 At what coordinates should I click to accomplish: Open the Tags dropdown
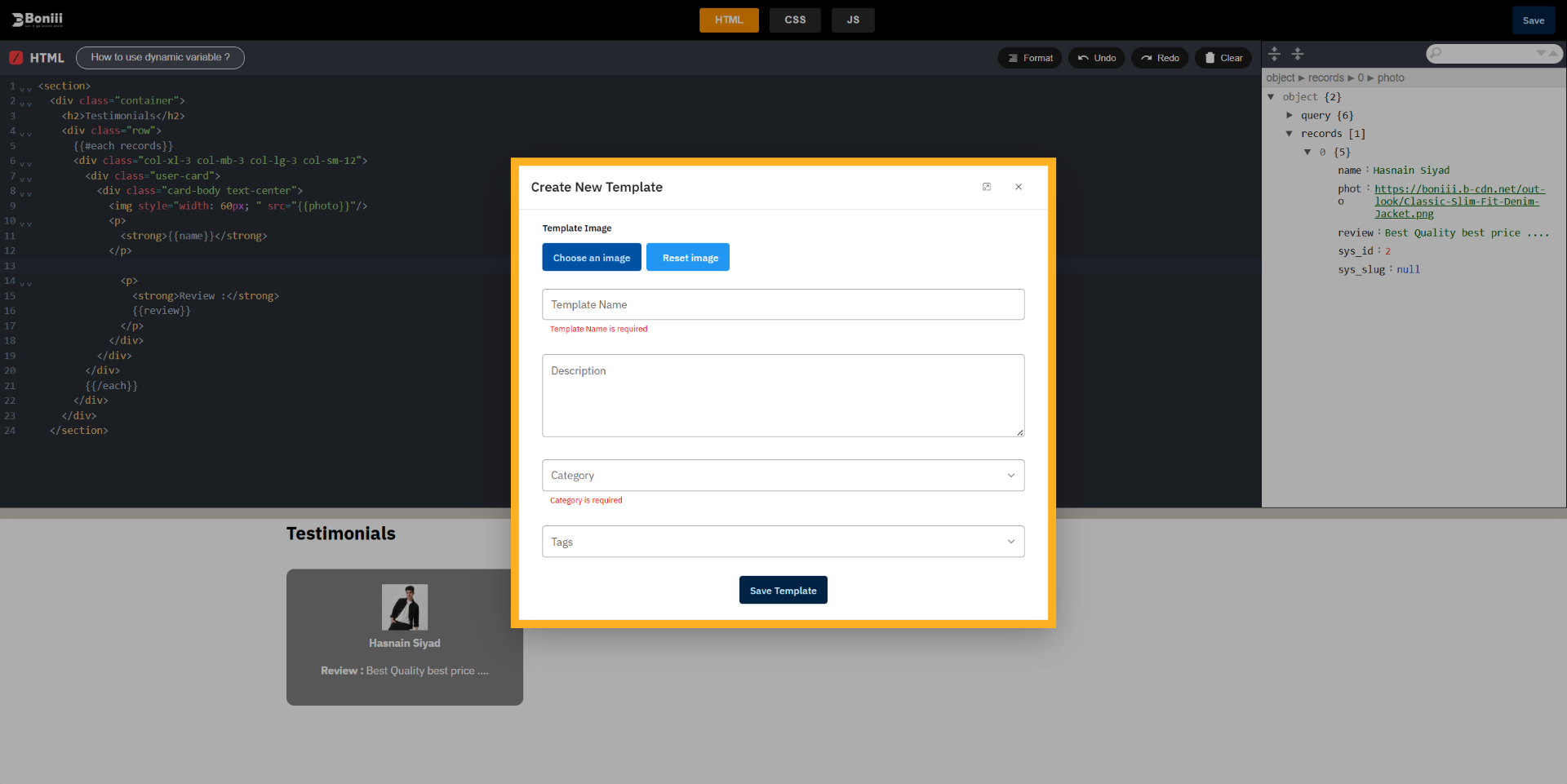coord(783,542)
